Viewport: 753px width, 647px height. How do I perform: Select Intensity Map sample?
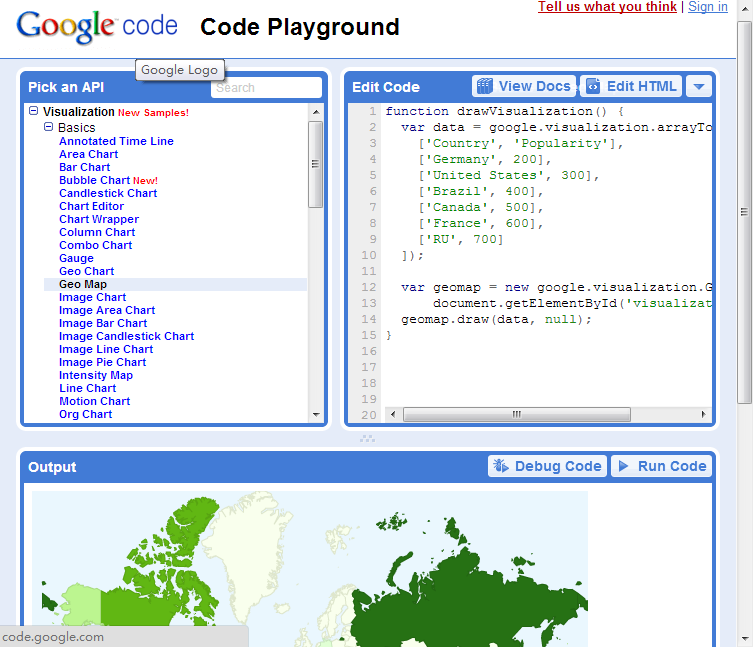coord(96,375)
